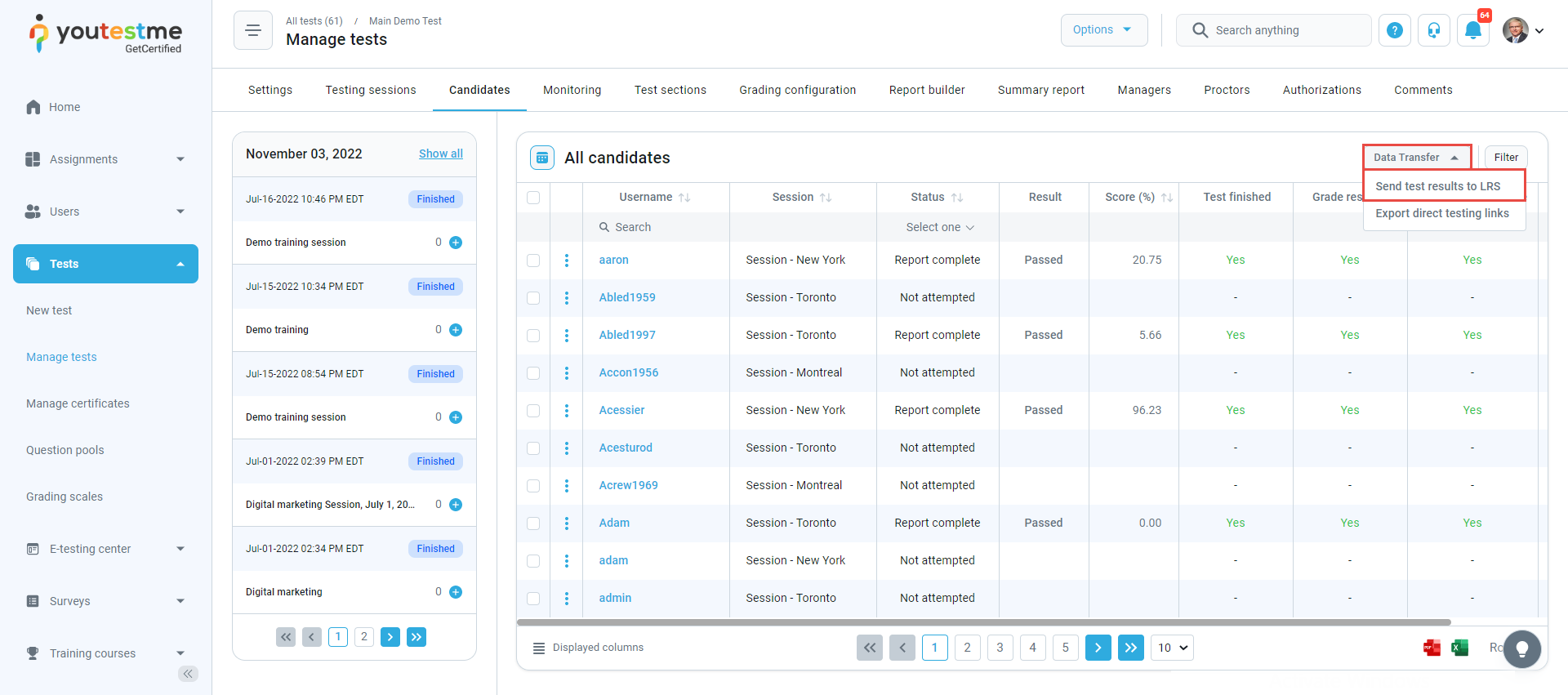Click the hamburger menu toggle icon
The height and width of the screenshot is (695, 1568).
pos(253,30)
